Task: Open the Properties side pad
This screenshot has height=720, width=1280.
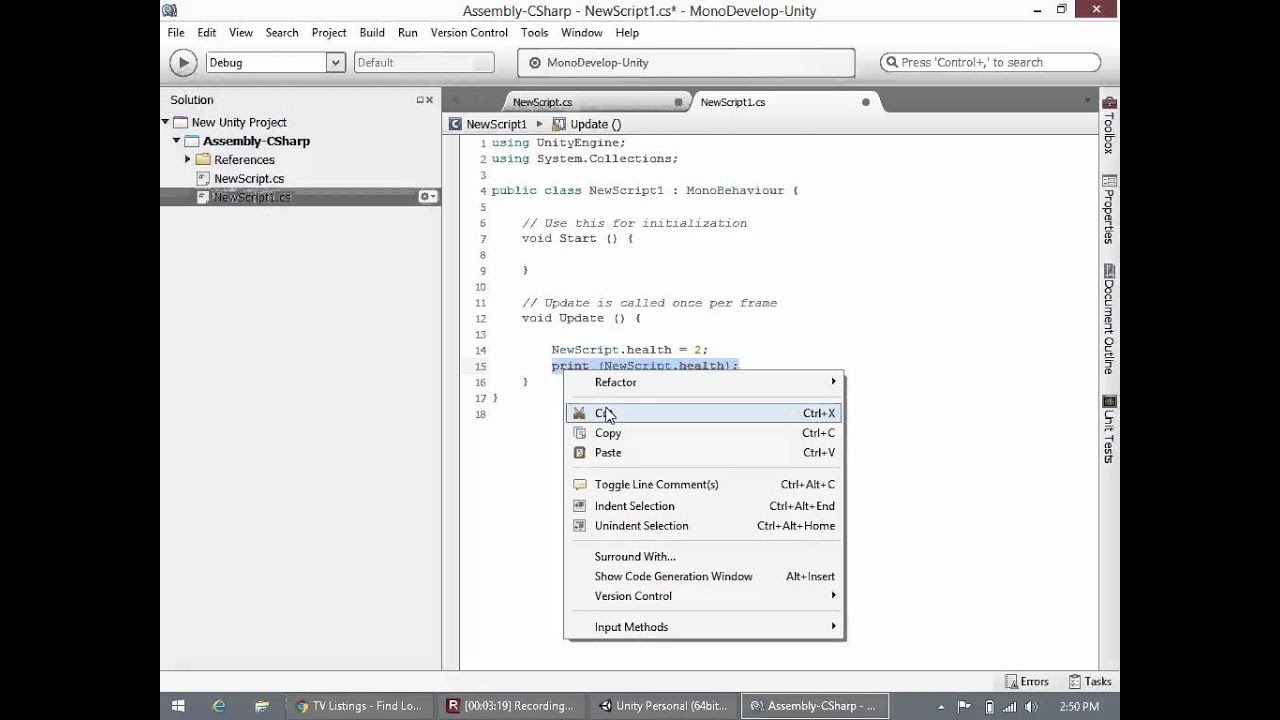Action: (x=1109, y=209)
